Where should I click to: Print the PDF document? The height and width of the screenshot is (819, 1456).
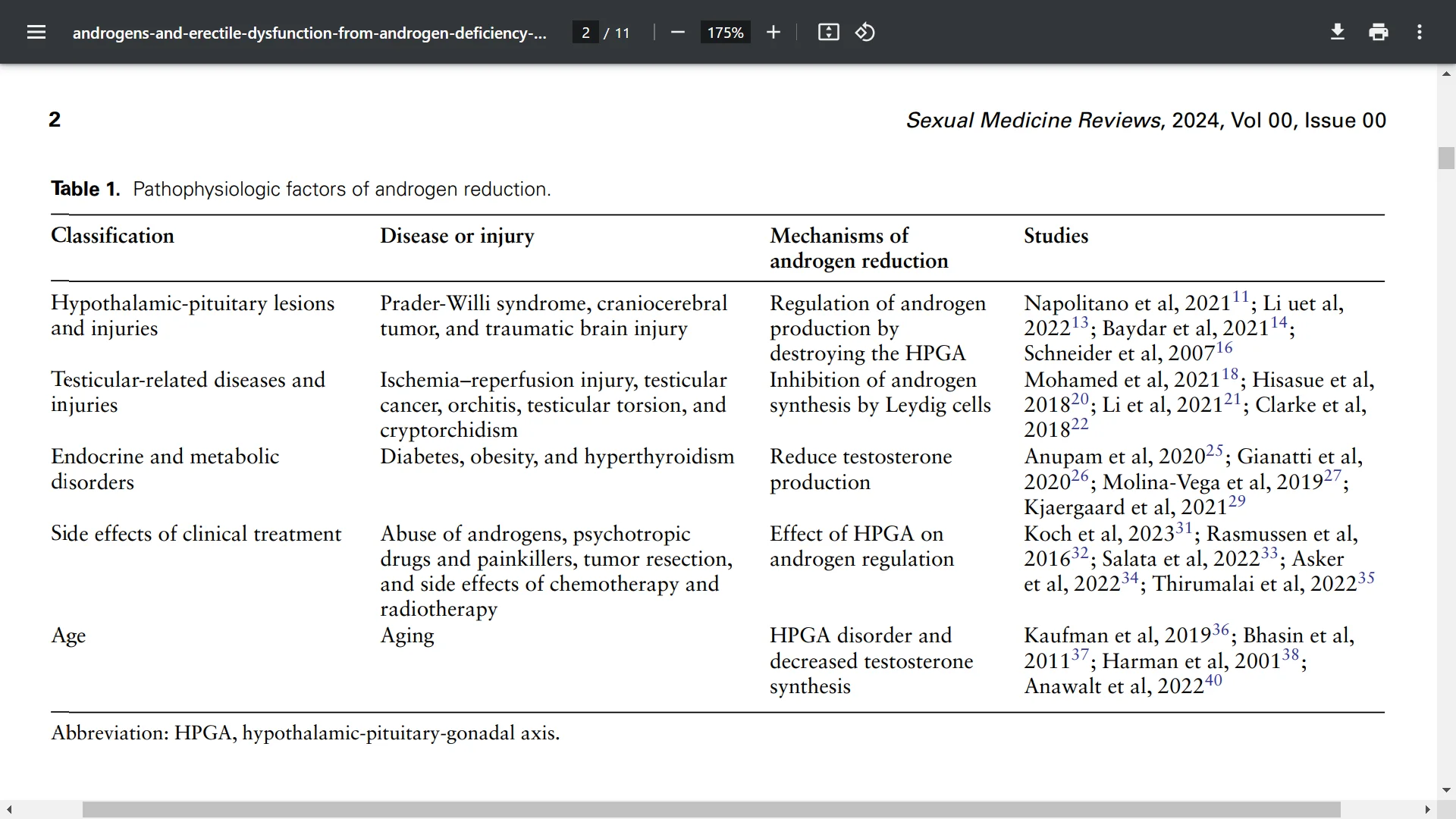click(1379, 32)
